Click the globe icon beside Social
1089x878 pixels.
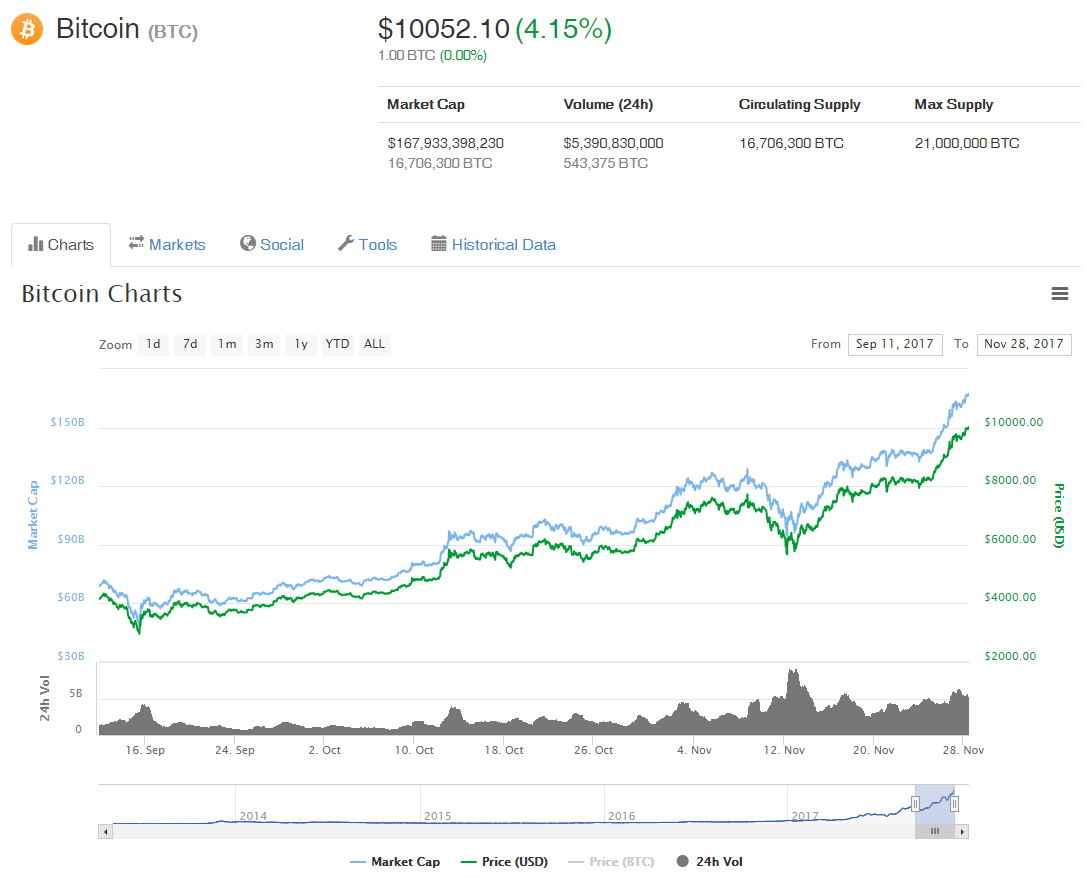tap(248, 243)
